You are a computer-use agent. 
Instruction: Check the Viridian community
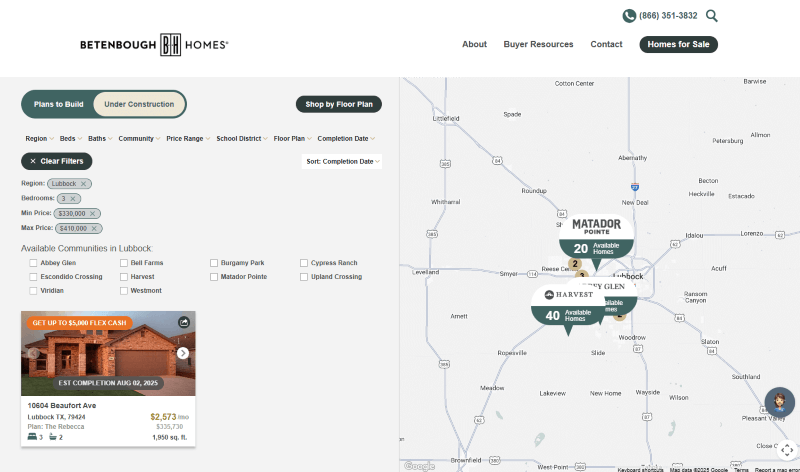coord(33,290)
